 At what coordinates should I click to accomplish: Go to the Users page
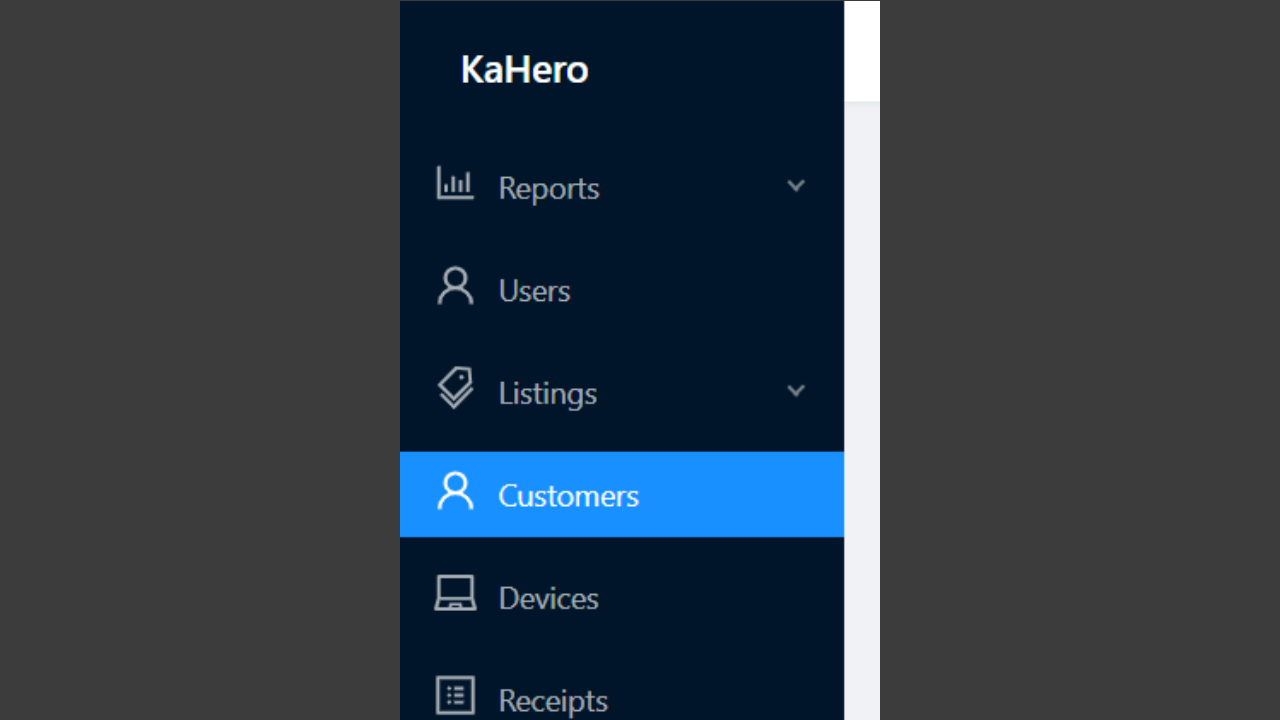pos(622,290)
